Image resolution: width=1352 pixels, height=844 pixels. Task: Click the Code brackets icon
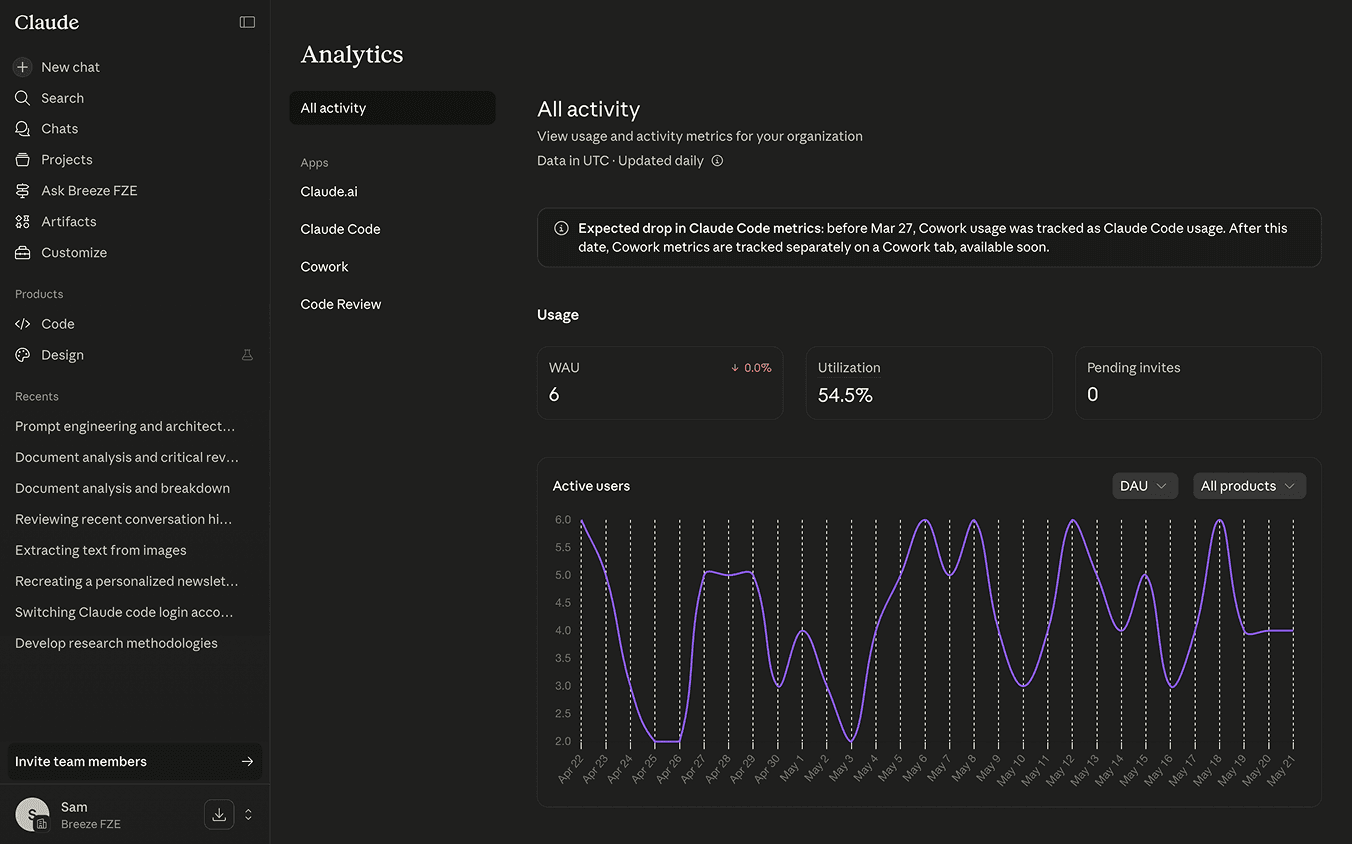(x=22, y=324)
